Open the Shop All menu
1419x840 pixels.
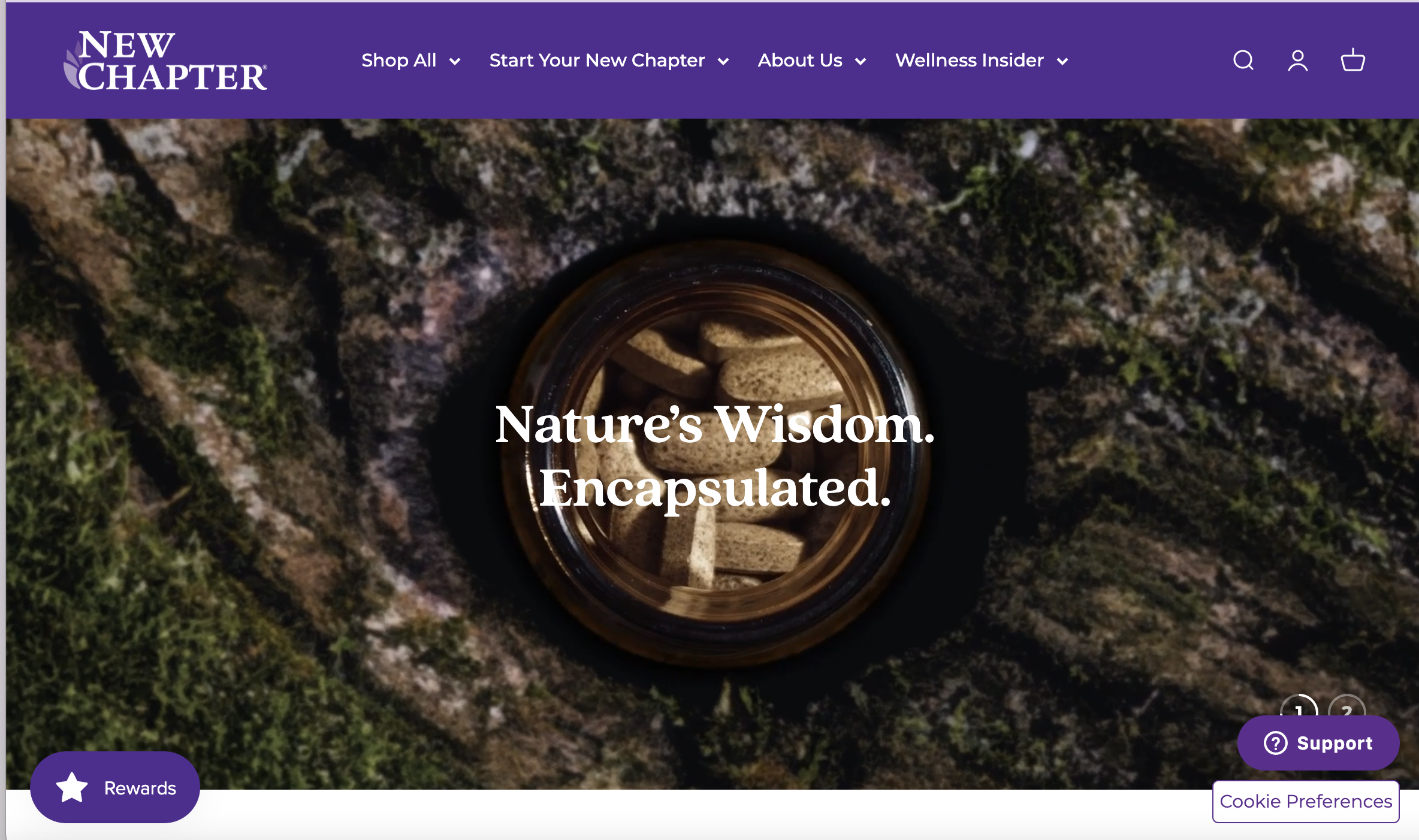coord(399,61)
